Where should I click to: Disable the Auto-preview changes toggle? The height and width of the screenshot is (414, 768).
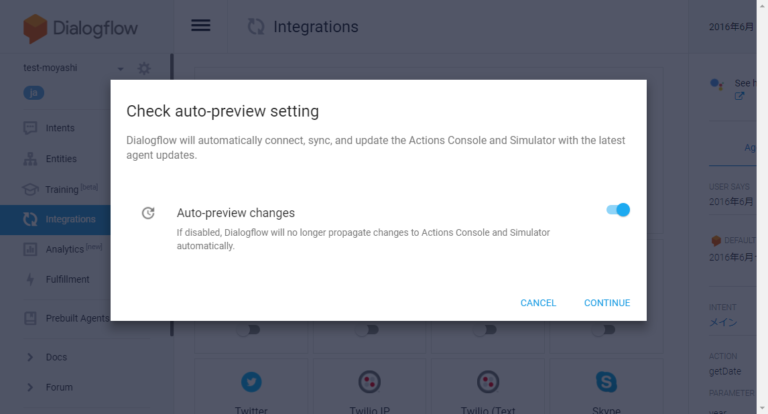pyautogui.click(x=618, y=210)
